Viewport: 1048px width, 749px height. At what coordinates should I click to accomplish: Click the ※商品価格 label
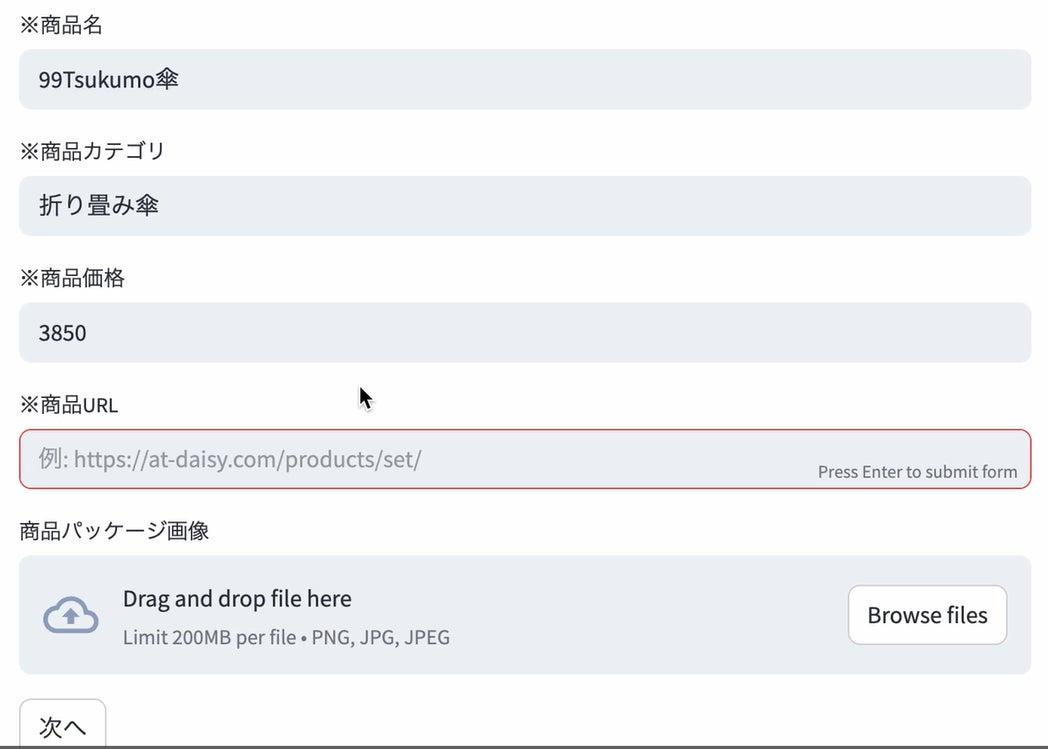[72, 279]
